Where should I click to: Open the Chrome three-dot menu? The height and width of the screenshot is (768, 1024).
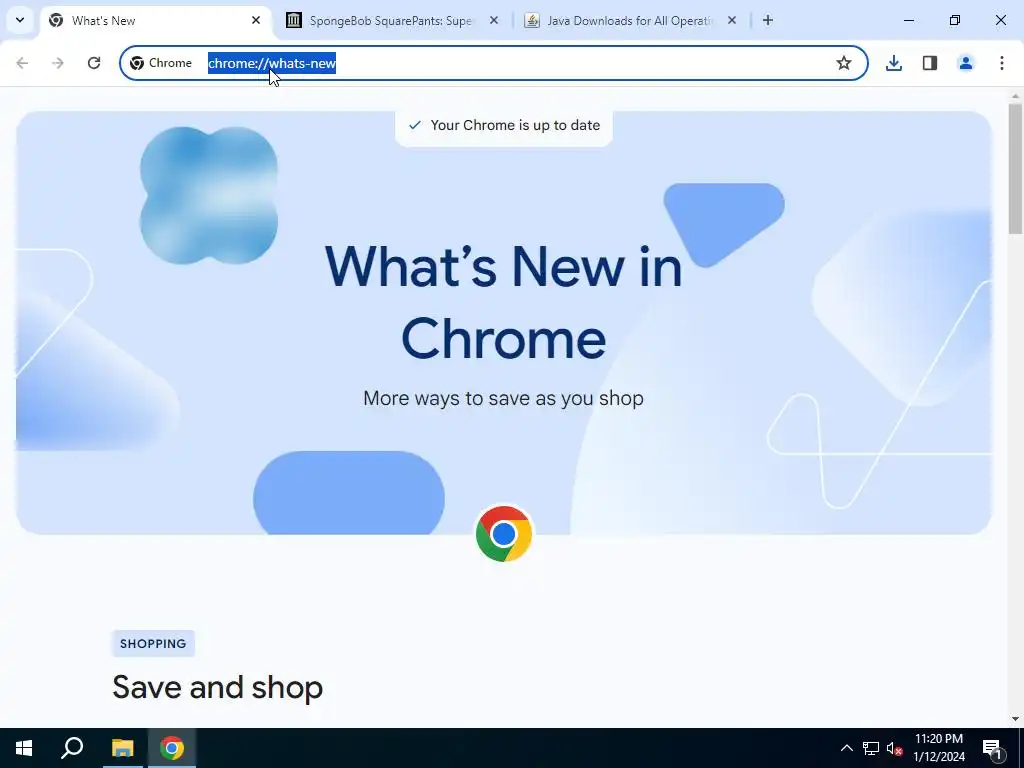coord(1002,63)
